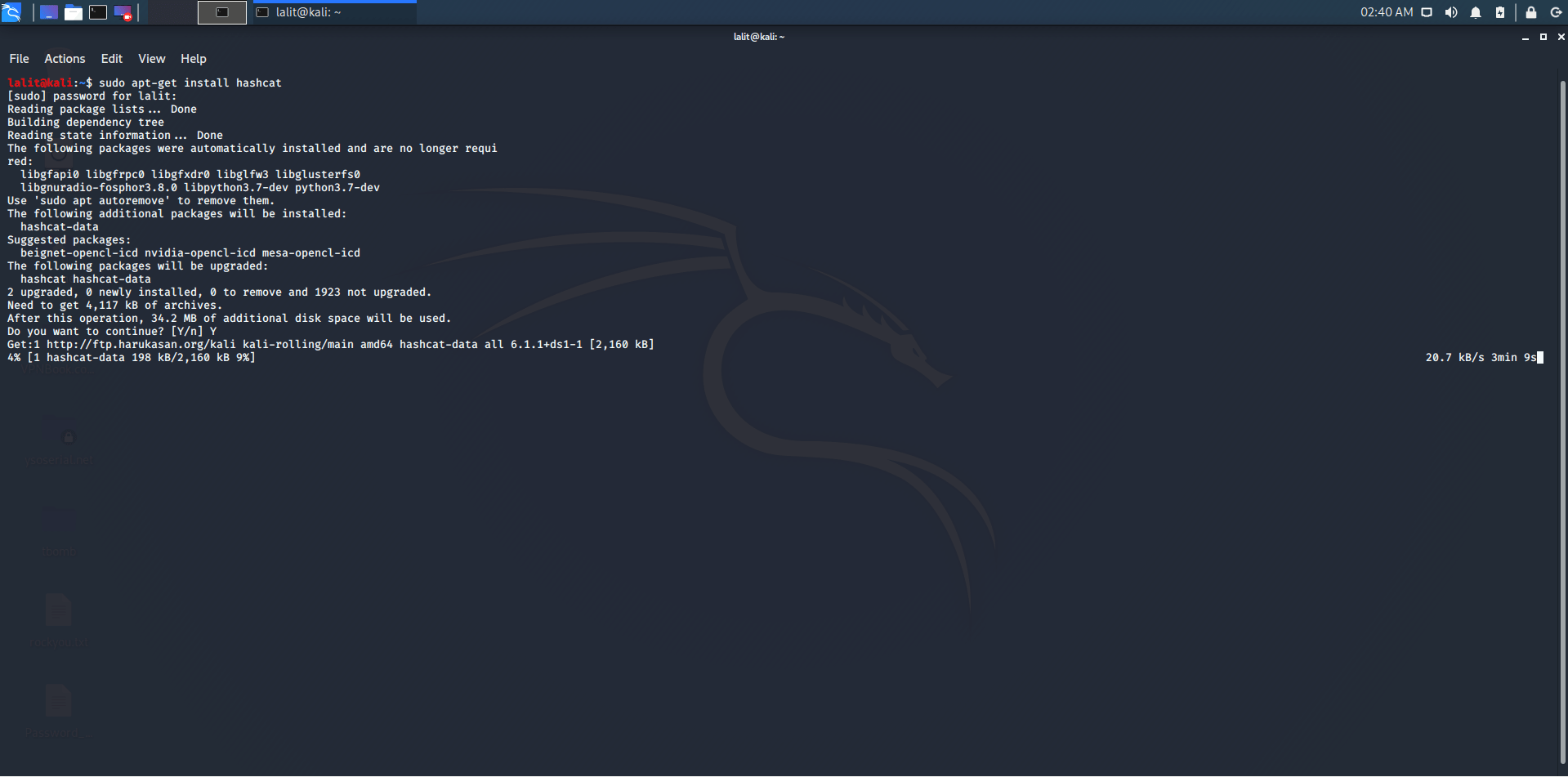This screenshot has width=1568, height=777.
Task: Click the log out icon
Action: coord(1556,12)
